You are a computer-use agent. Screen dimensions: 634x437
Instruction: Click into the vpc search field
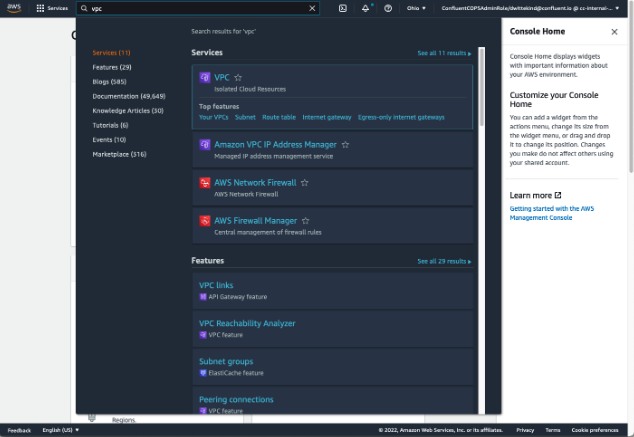tap(198, 8)
